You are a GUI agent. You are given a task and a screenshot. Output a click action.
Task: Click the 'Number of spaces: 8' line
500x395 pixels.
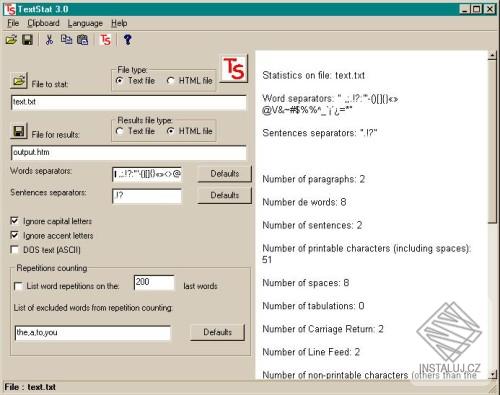pos(306,283)
